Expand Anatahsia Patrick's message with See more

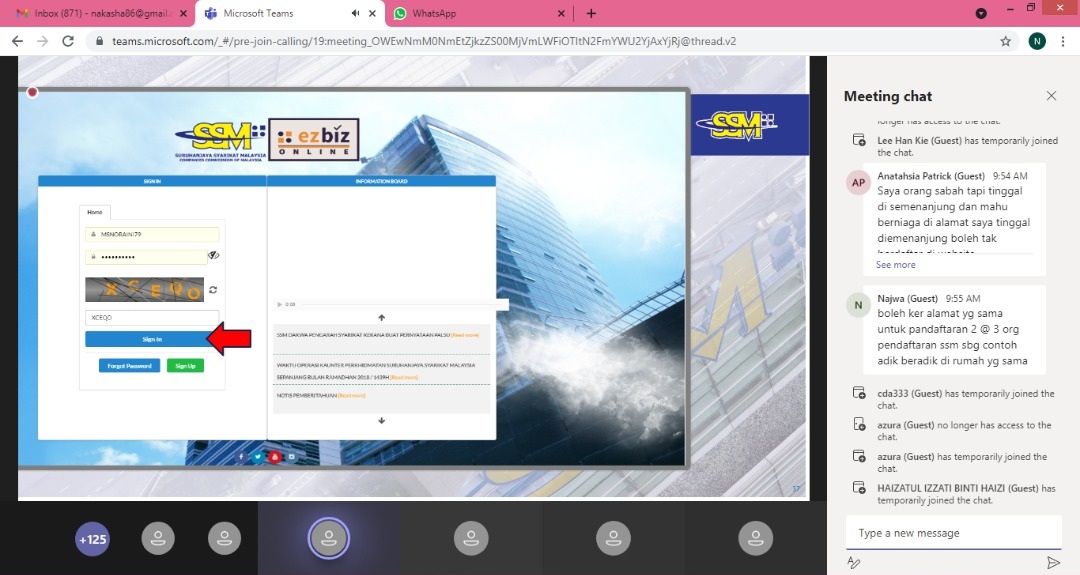pyautogui.click(x=895, y=265)
